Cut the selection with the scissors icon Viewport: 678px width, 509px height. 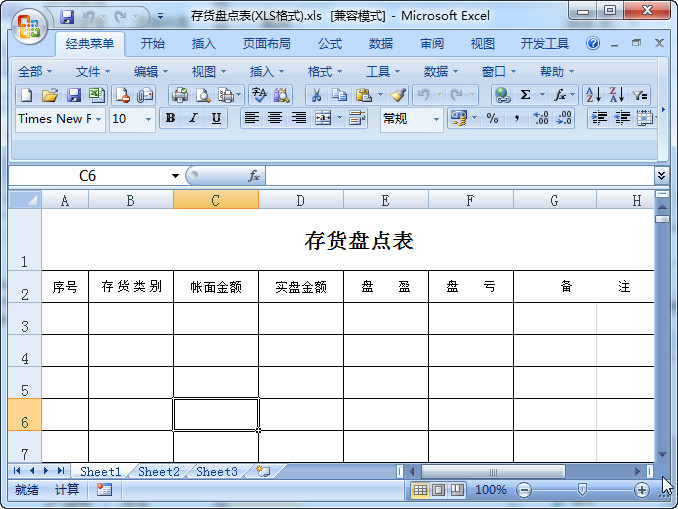(x=317, y=95)
